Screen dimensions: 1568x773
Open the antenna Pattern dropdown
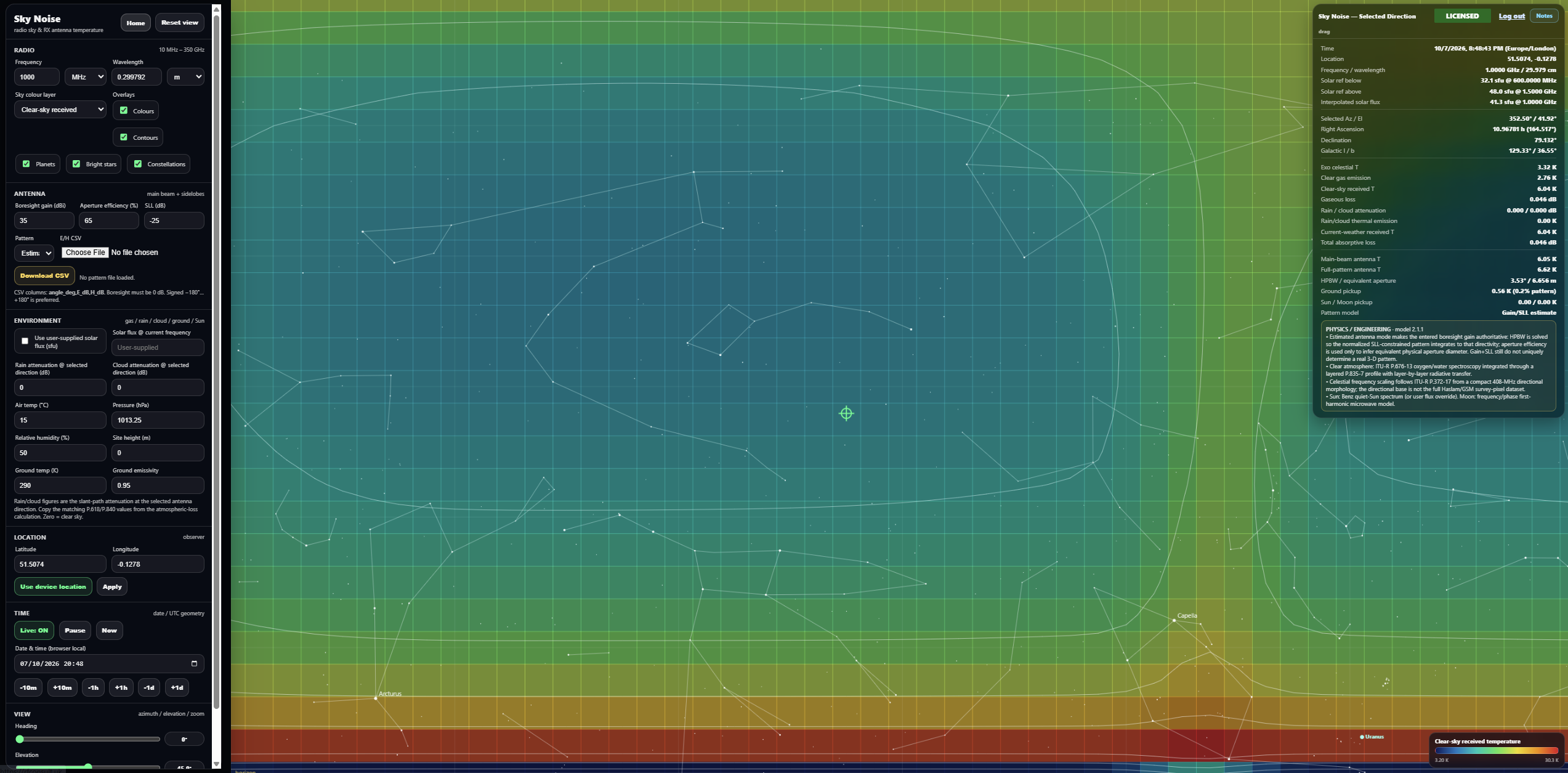(x=34, y=253)
